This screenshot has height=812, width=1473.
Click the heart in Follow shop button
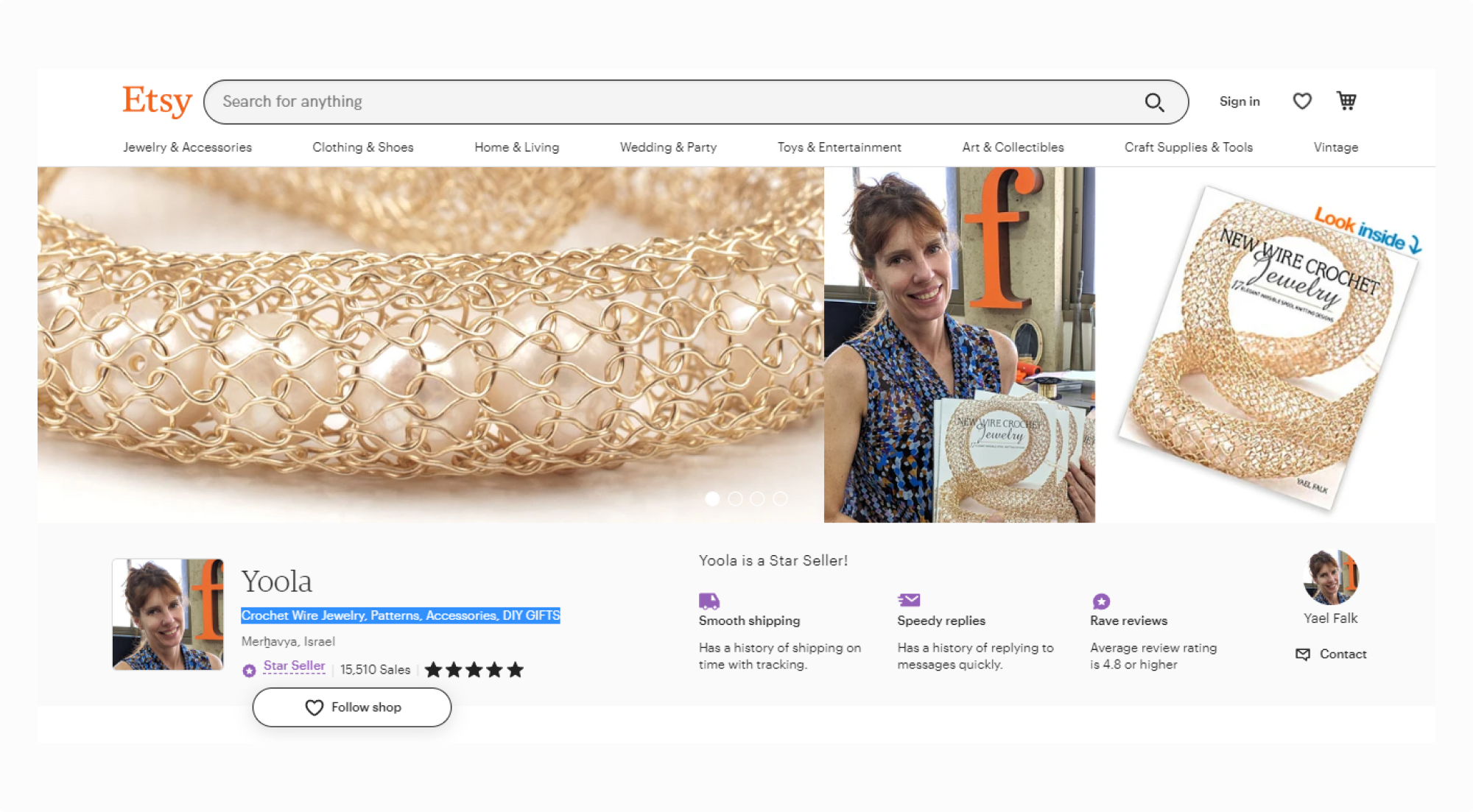click(314, 707)
